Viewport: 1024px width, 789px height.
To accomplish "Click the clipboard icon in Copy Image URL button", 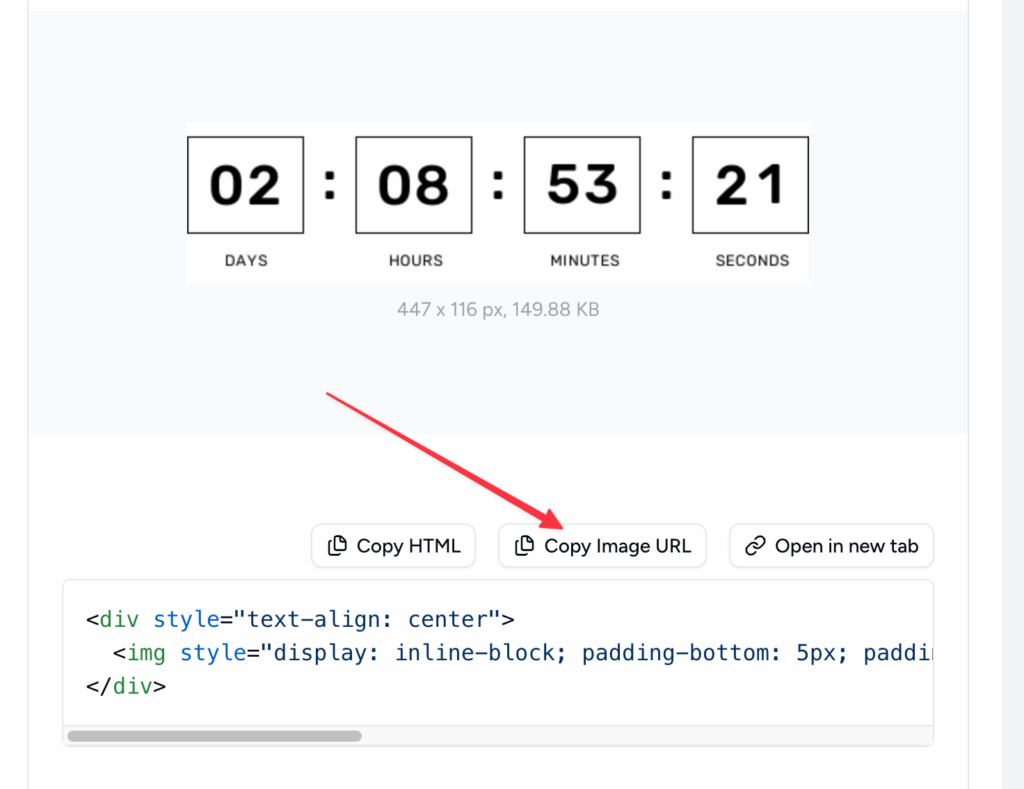I will [523, 545].
